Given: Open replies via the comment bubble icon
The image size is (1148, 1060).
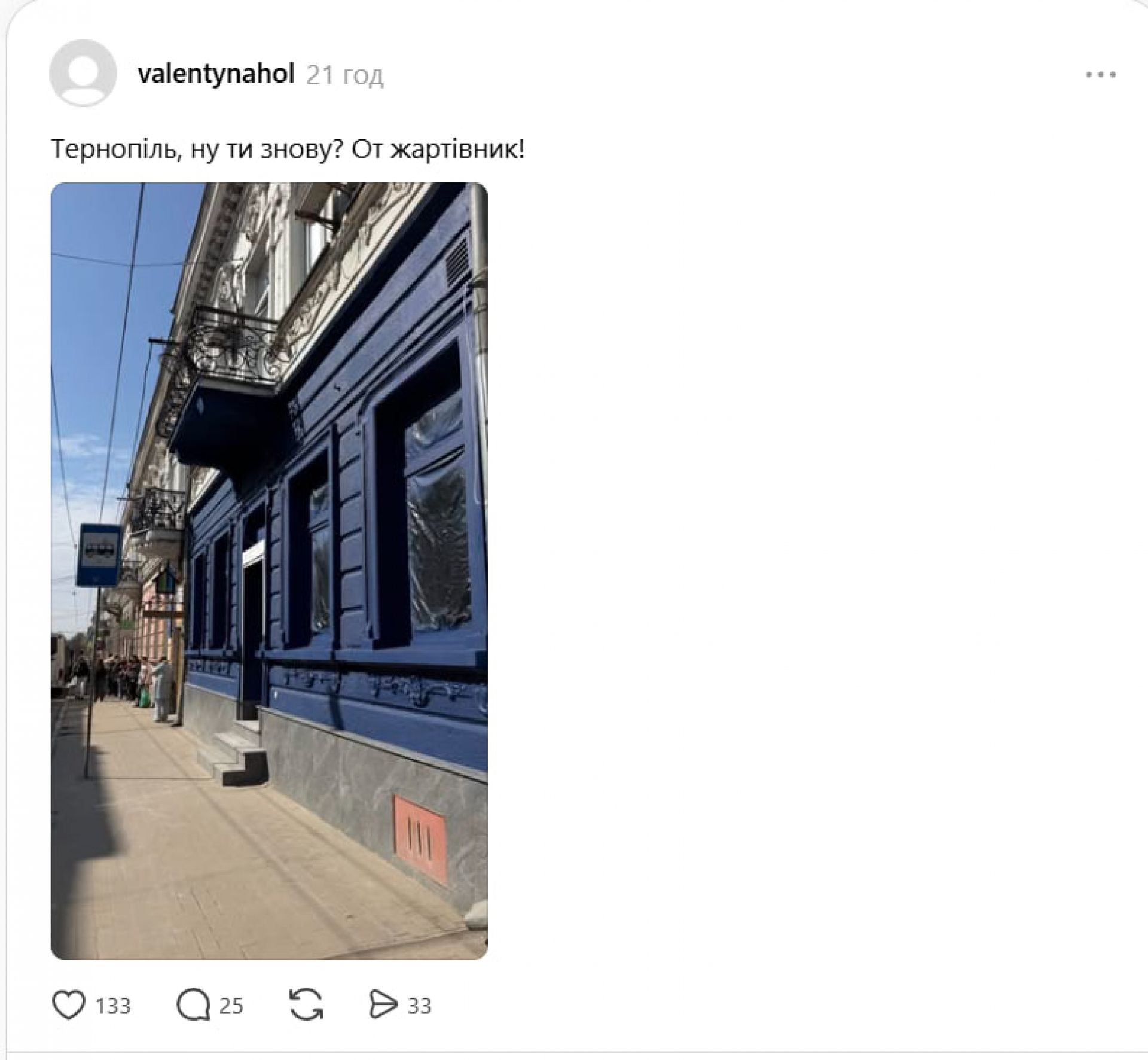Looking at the screenshot, I should 193,1005.
